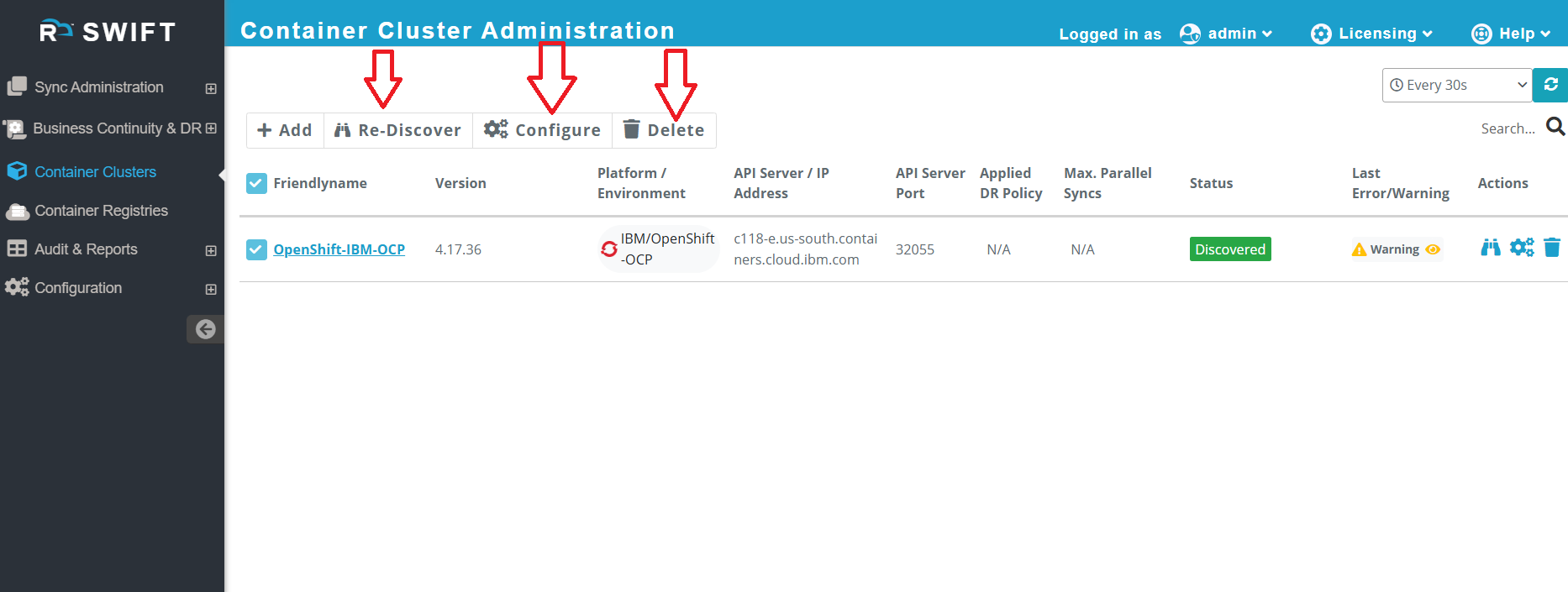This screenshot has height=592, width=1568.
Task: Open the Licensing dropdown menu
Action: [x=1386, y=34]
